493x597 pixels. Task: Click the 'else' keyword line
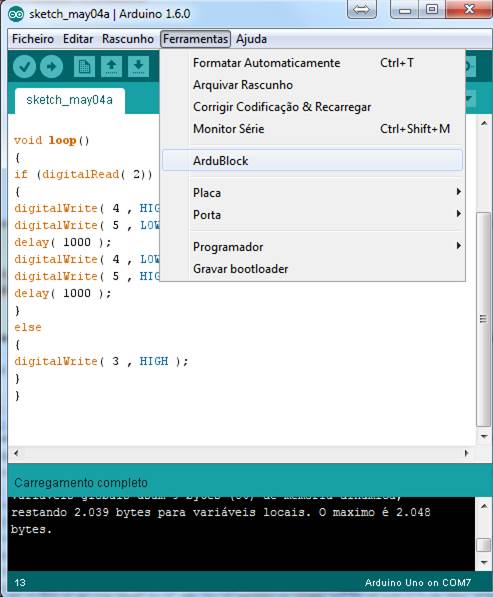coord(28,327)
